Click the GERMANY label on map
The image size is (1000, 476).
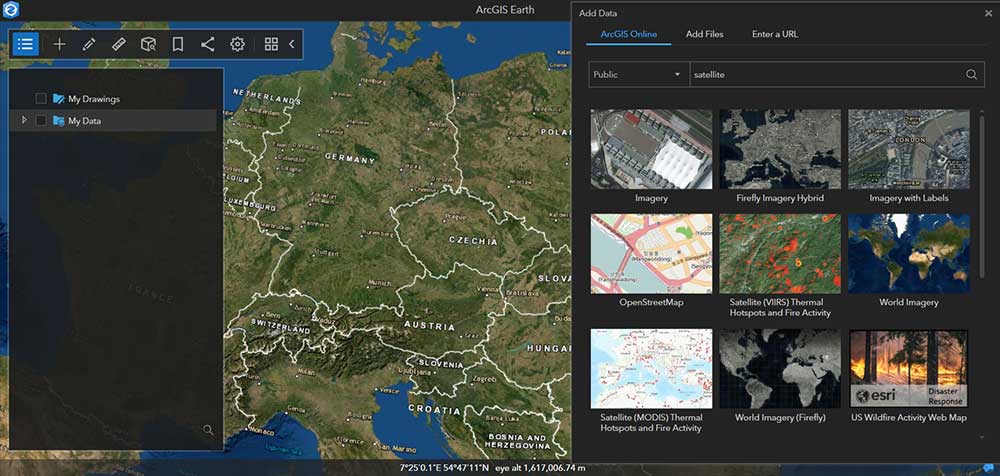tap(349, 158)
